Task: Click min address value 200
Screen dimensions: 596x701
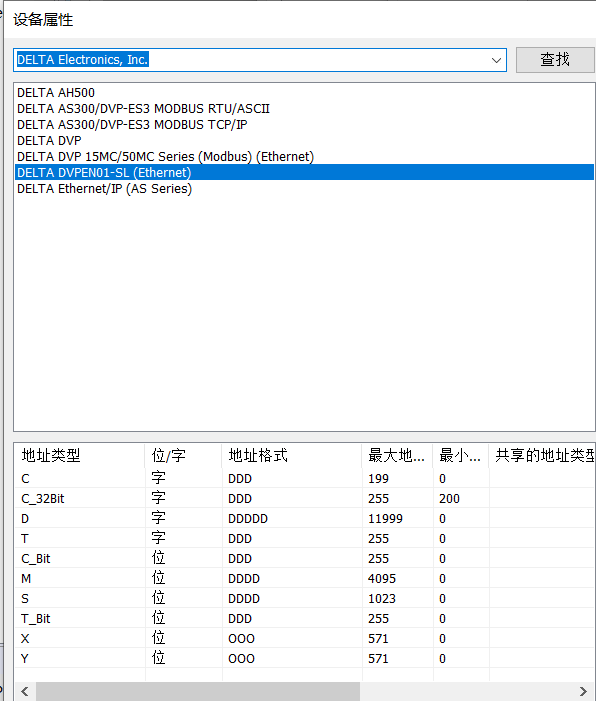Action: [x=449, y=498]
